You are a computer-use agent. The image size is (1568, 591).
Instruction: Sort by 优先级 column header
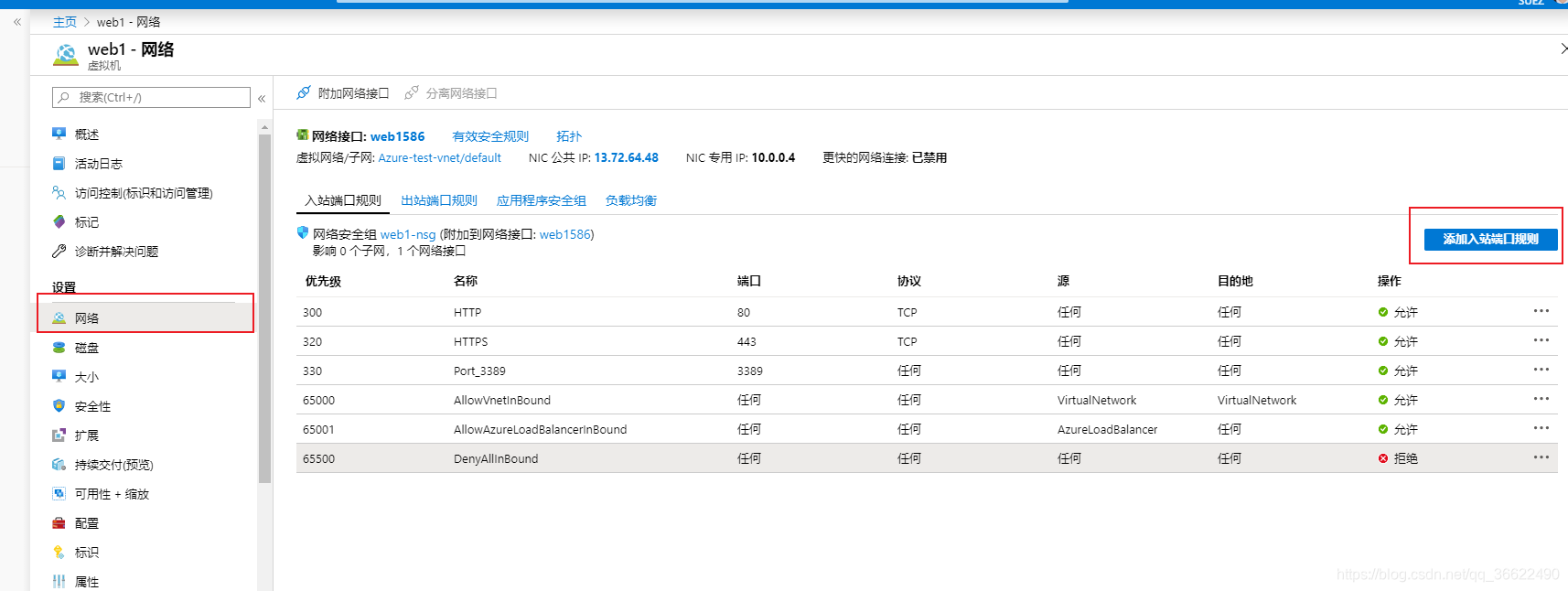click(x=323, y=281)
